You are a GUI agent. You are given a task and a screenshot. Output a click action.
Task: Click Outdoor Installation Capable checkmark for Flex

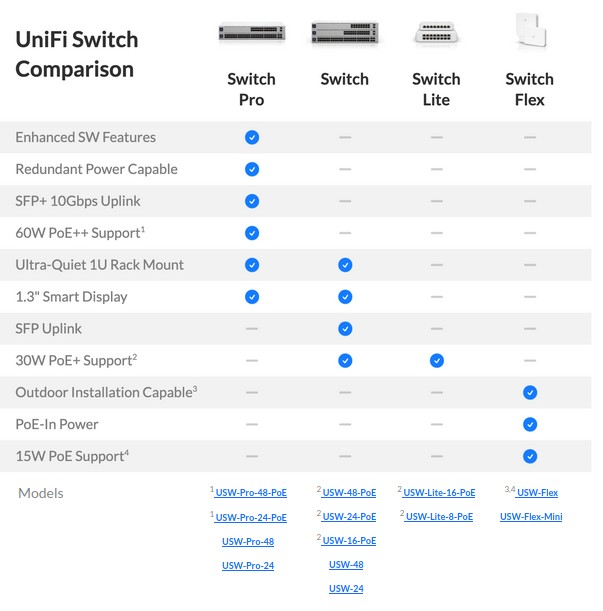(530, 392)
